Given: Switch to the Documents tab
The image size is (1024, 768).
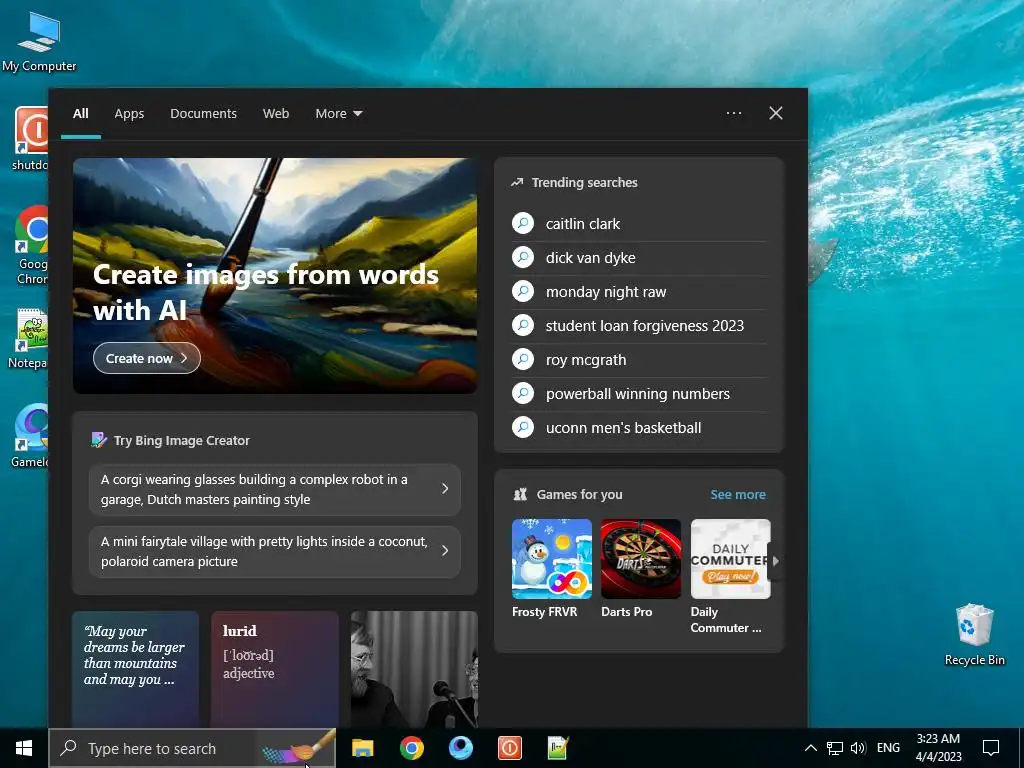Looking at the screenshot, I should tap(203, 114).
